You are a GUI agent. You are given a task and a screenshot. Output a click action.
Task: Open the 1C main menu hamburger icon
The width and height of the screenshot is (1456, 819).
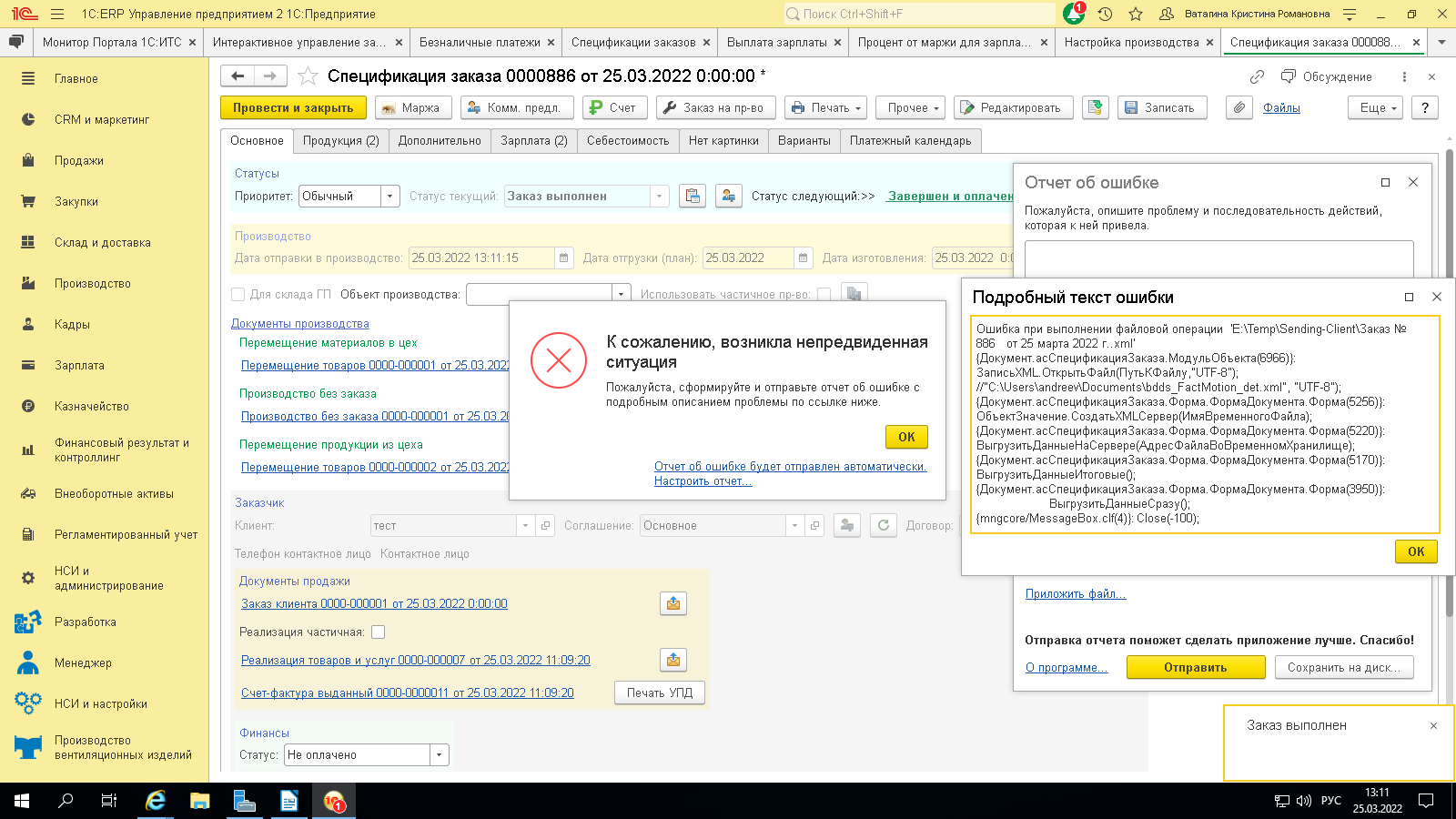[57, 14]
